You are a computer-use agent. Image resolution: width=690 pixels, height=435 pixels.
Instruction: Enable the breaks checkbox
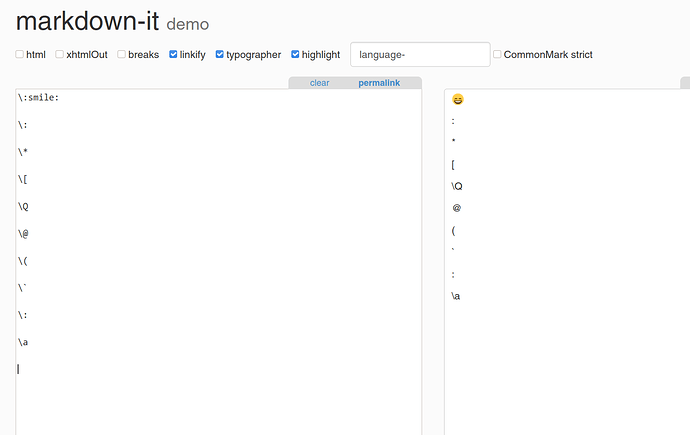click(x=121, y=54)
